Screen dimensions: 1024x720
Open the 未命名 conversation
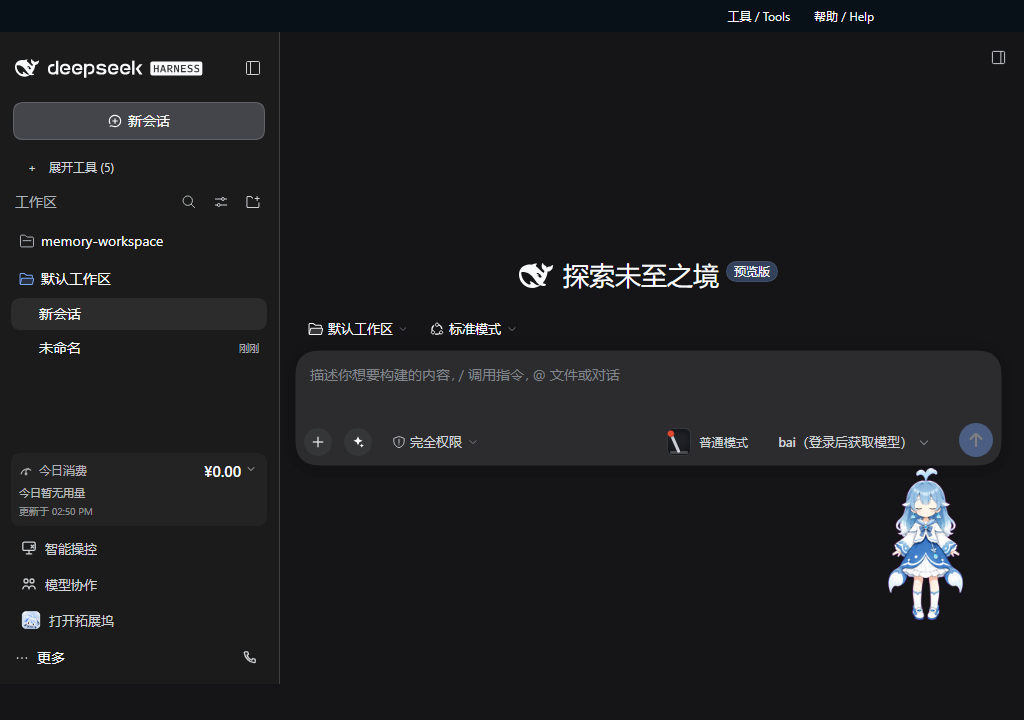click(x=139, y=348)
